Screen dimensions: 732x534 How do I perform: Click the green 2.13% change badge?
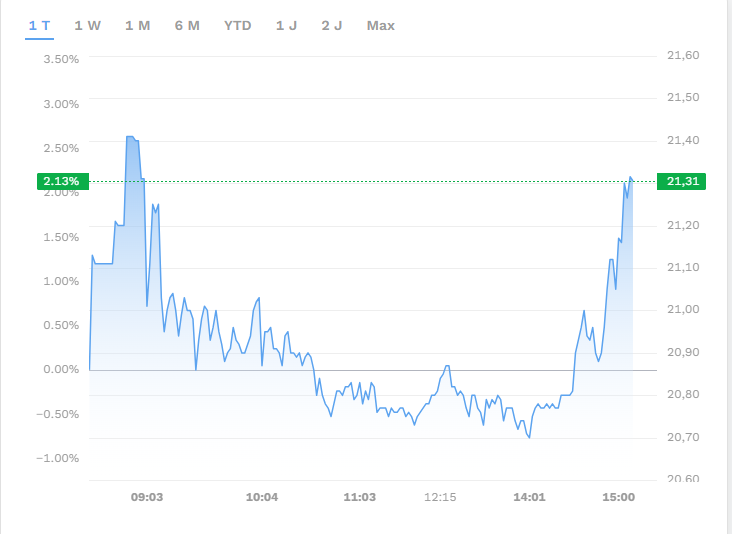(x=63, y=181)
